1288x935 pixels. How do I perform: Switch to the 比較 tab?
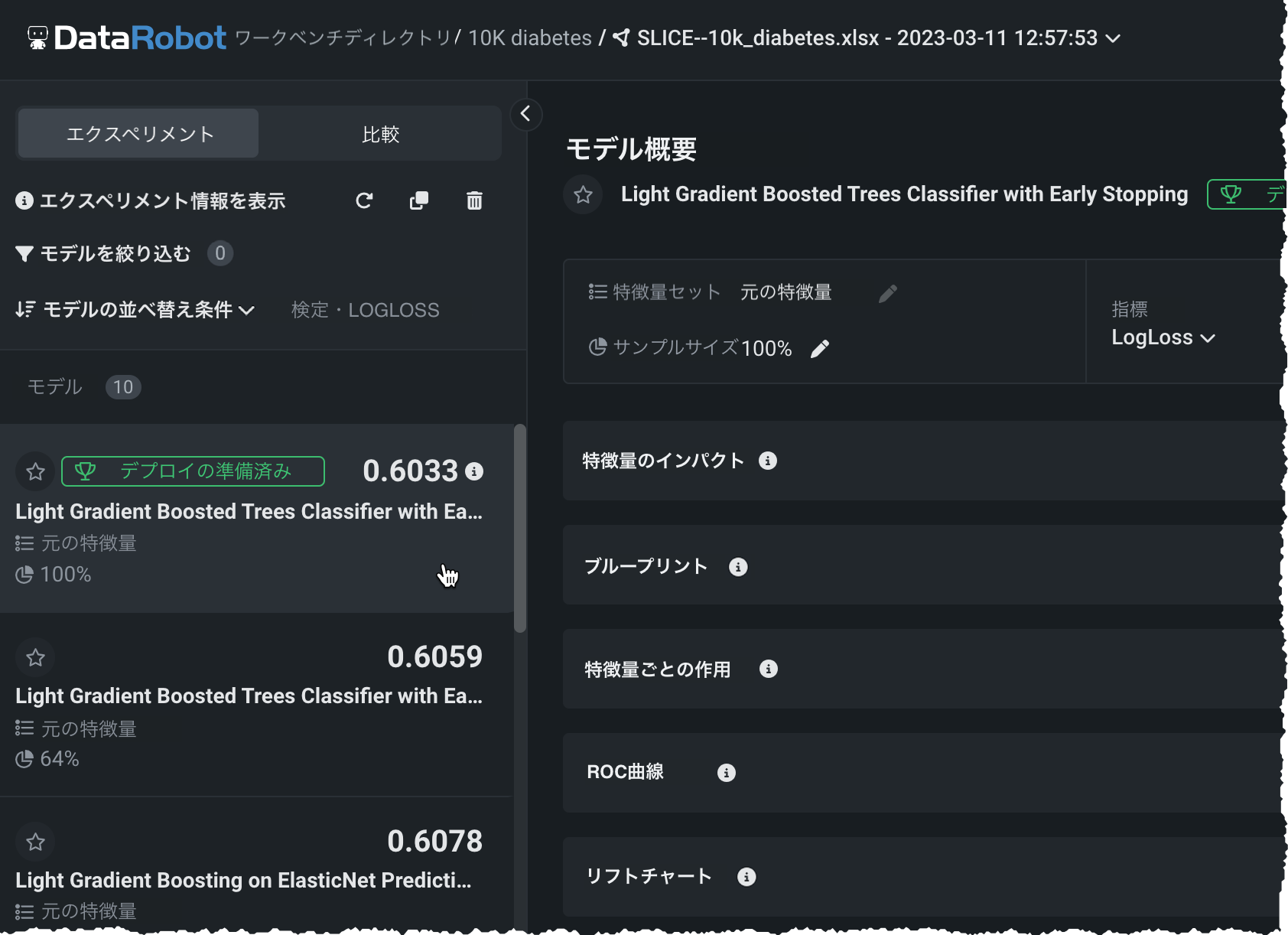coord(380,134)
